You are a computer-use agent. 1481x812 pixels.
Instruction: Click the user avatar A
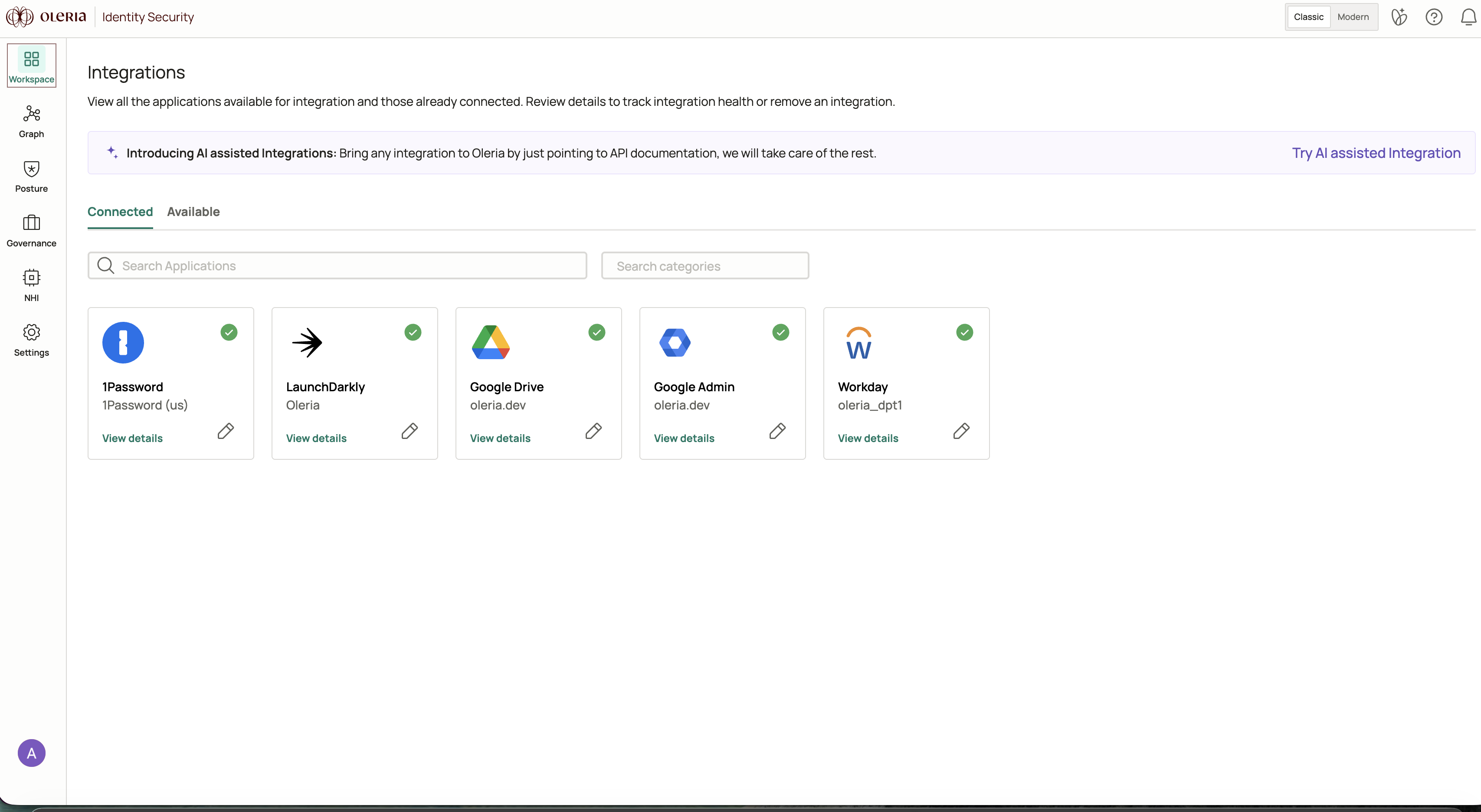coord(32,753)
